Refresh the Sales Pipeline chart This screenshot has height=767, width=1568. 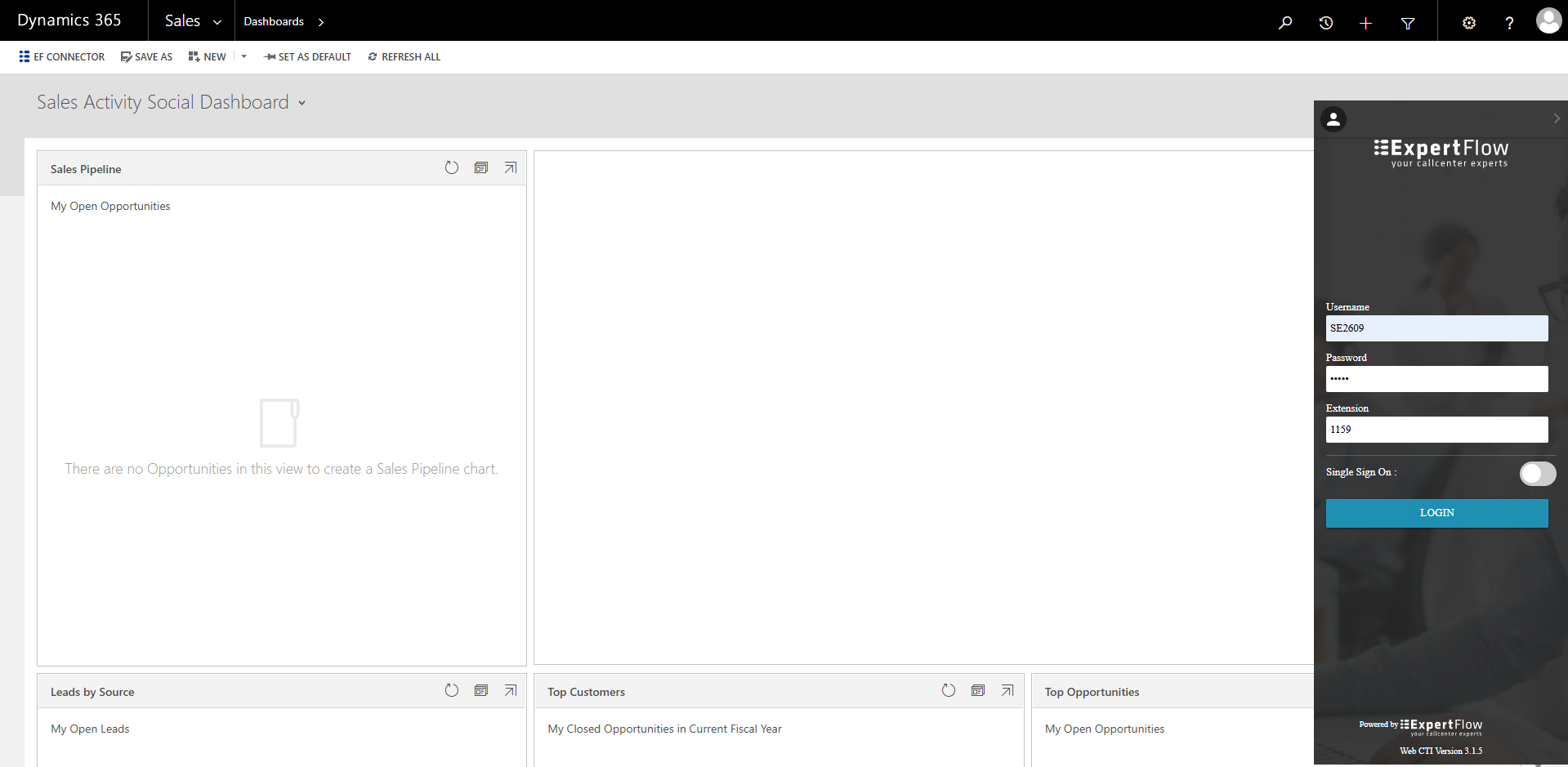pos(451,167)
